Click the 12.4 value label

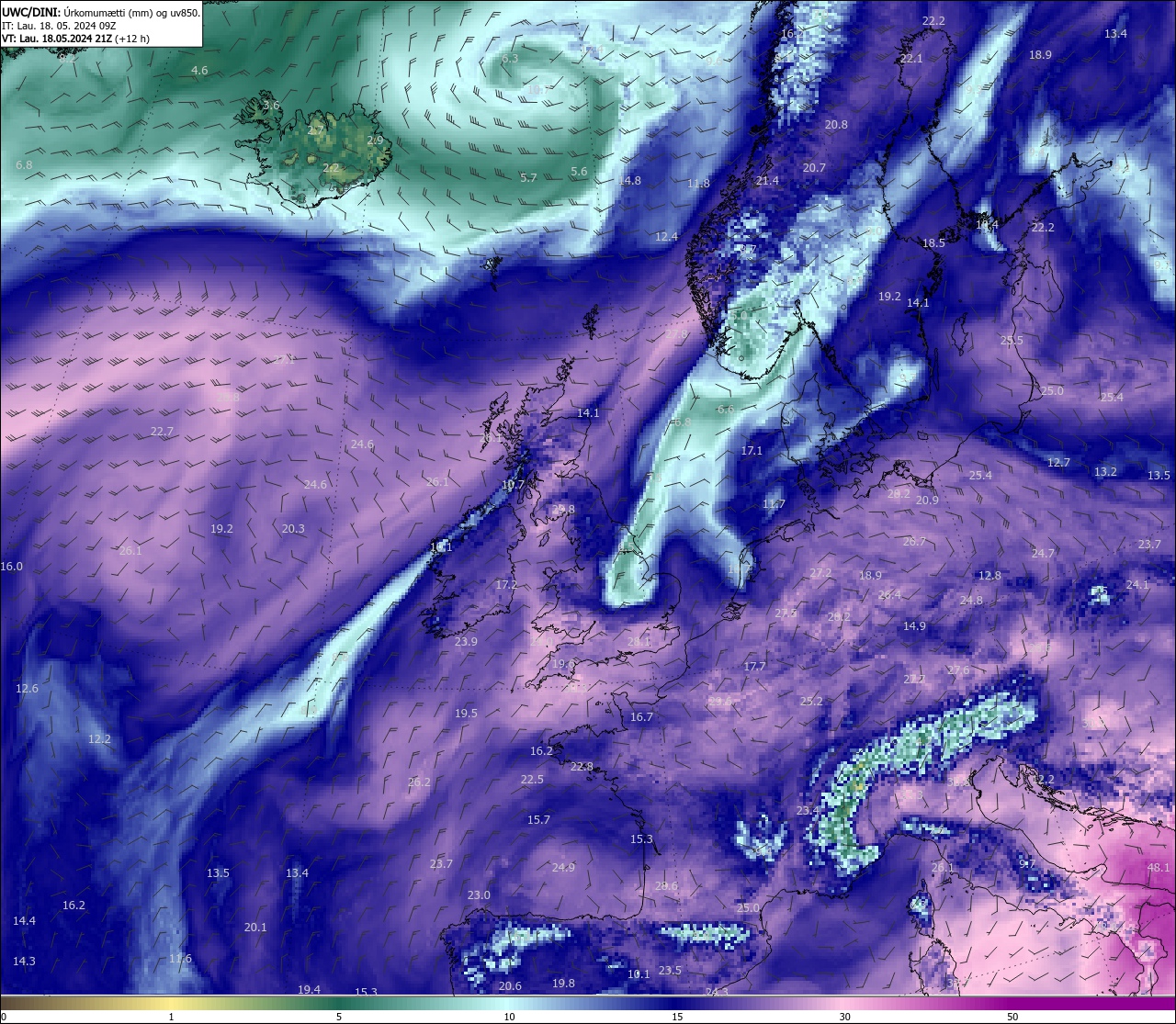(666, 237)
